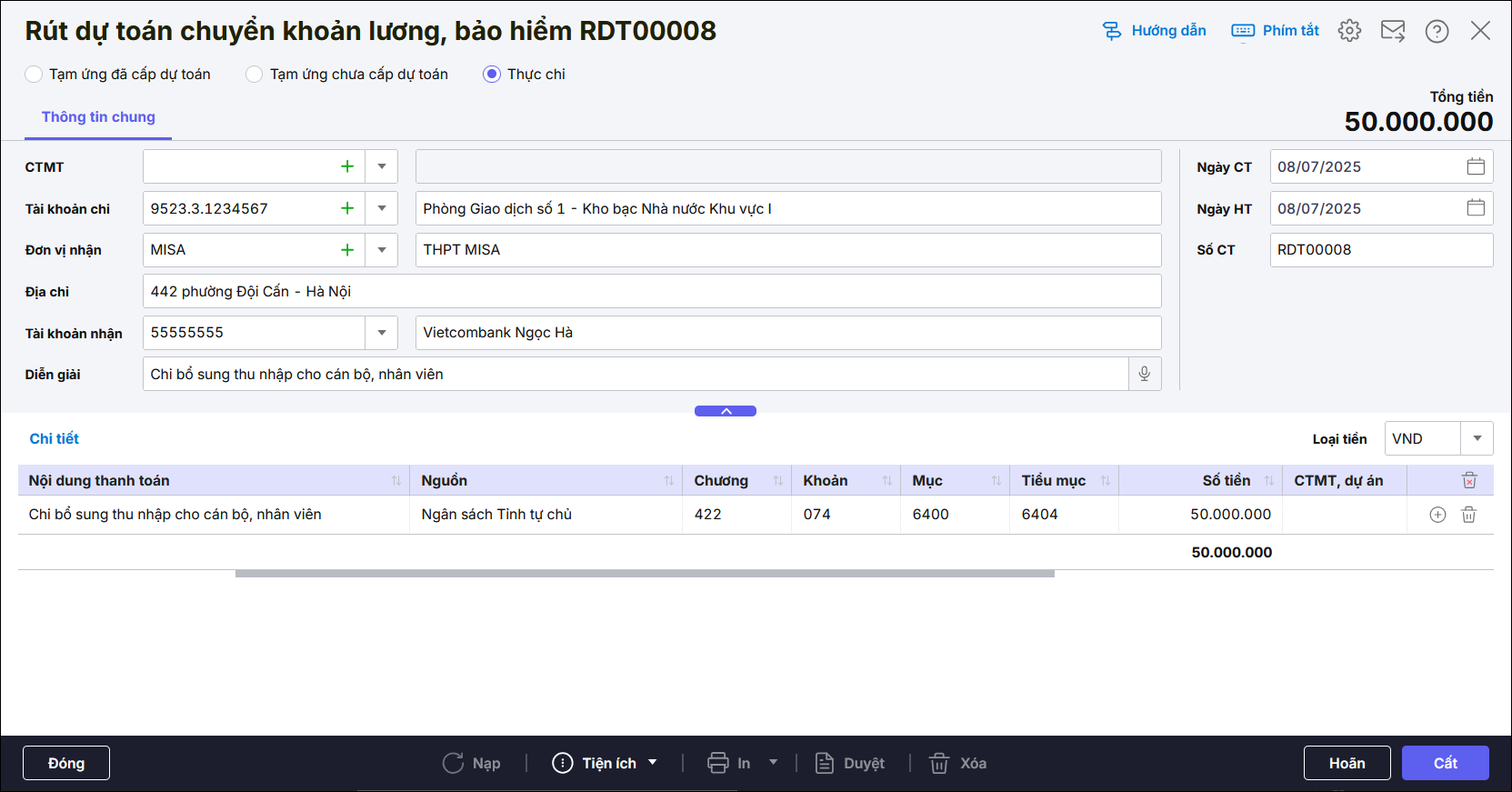Open the Tiện ích menu
The width and height of the screenshot is (1512, 792).
[605, 763]
